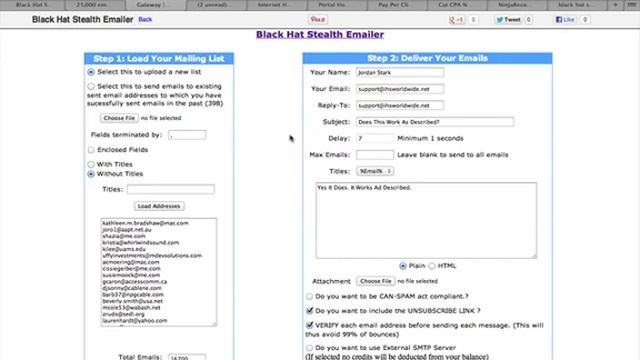Switch to the Pay Per Cli... browser tab
640x360 pixels.
pyautogui.click(x=397, y=5)
